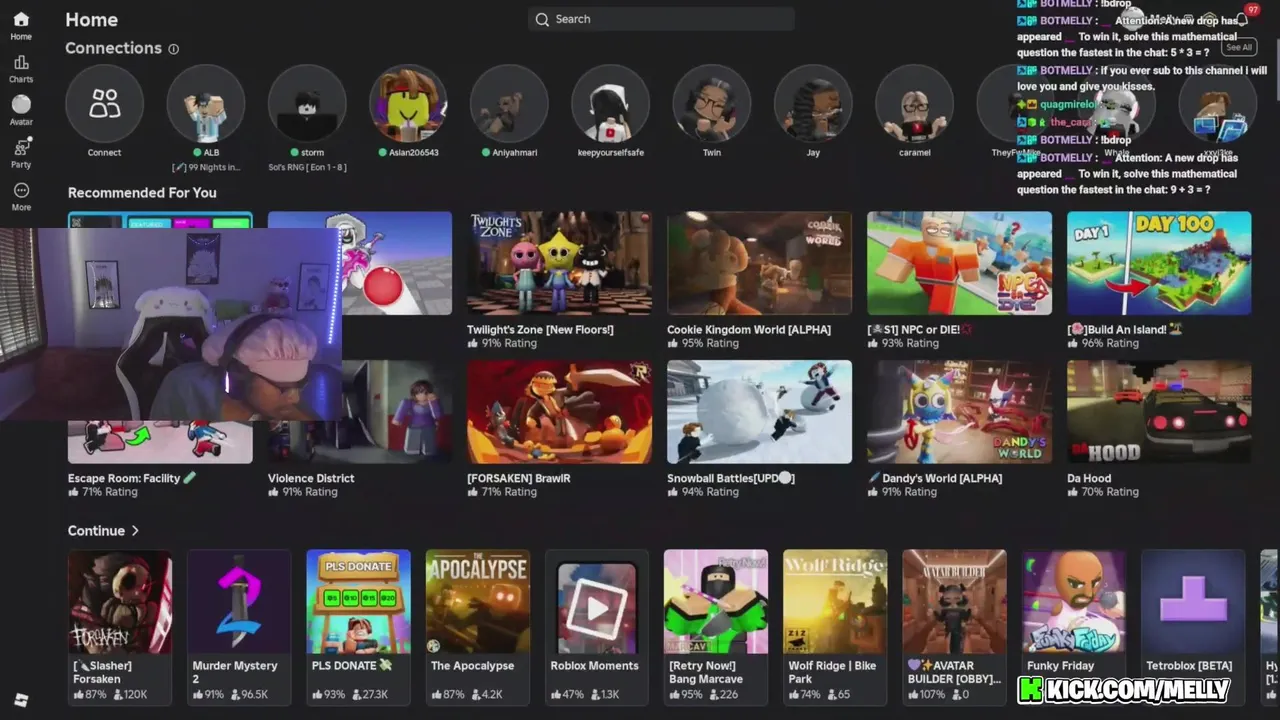The image size is (1280, 720).
Task: Click the search magnifier icon
Action: coord(542,19)
